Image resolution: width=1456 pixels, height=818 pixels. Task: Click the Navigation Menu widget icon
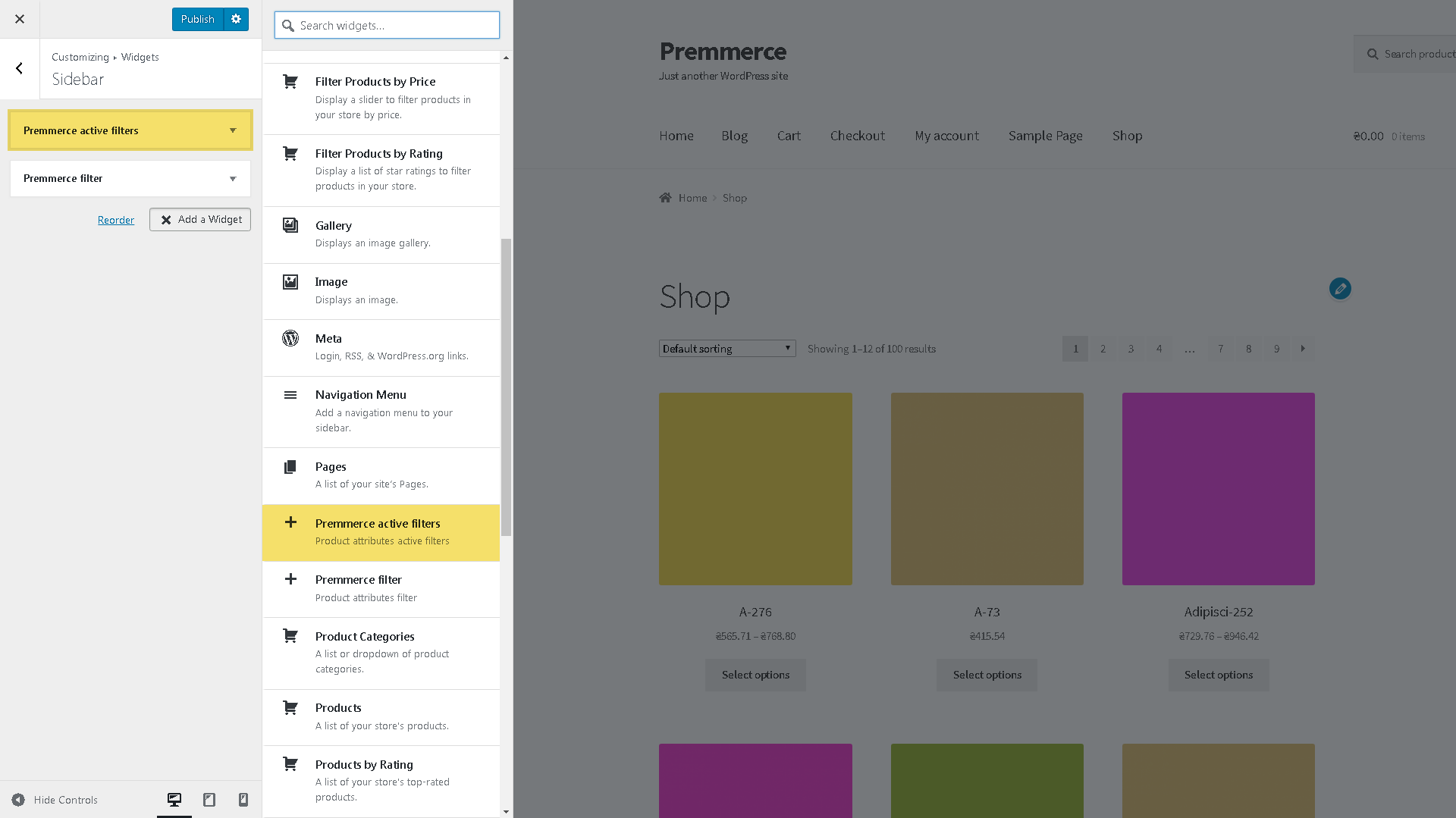pyautogui.click(x=290, y=395)
